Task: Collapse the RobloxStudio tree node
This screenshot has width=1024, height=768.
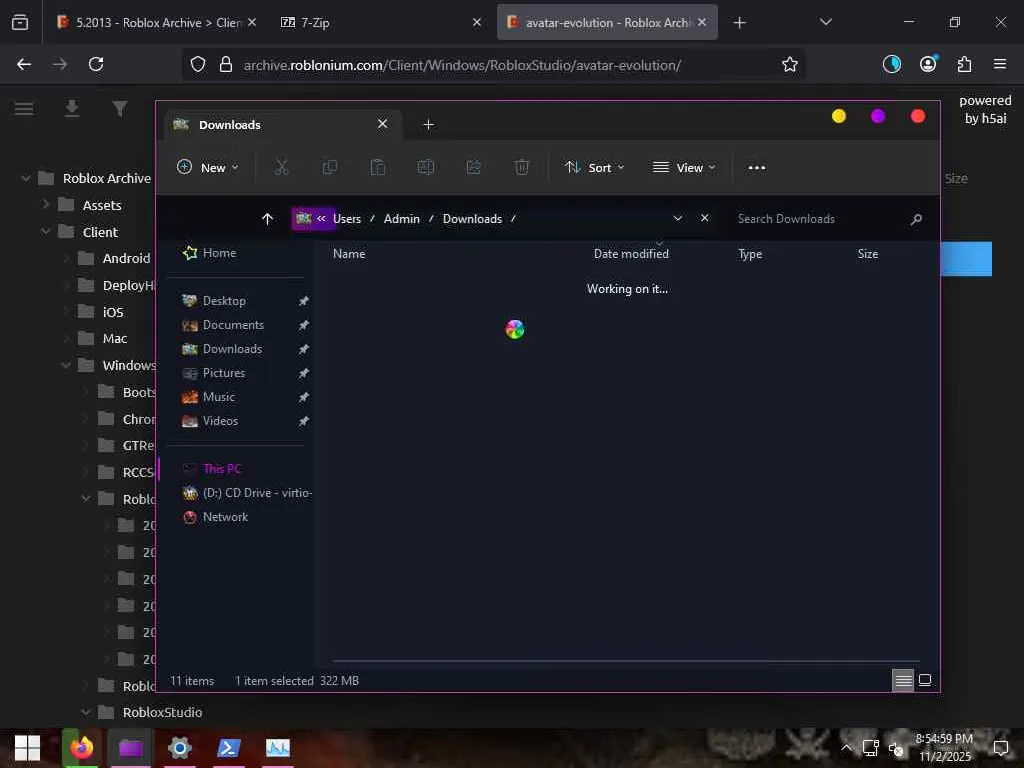Action: [x=86, y=712]
